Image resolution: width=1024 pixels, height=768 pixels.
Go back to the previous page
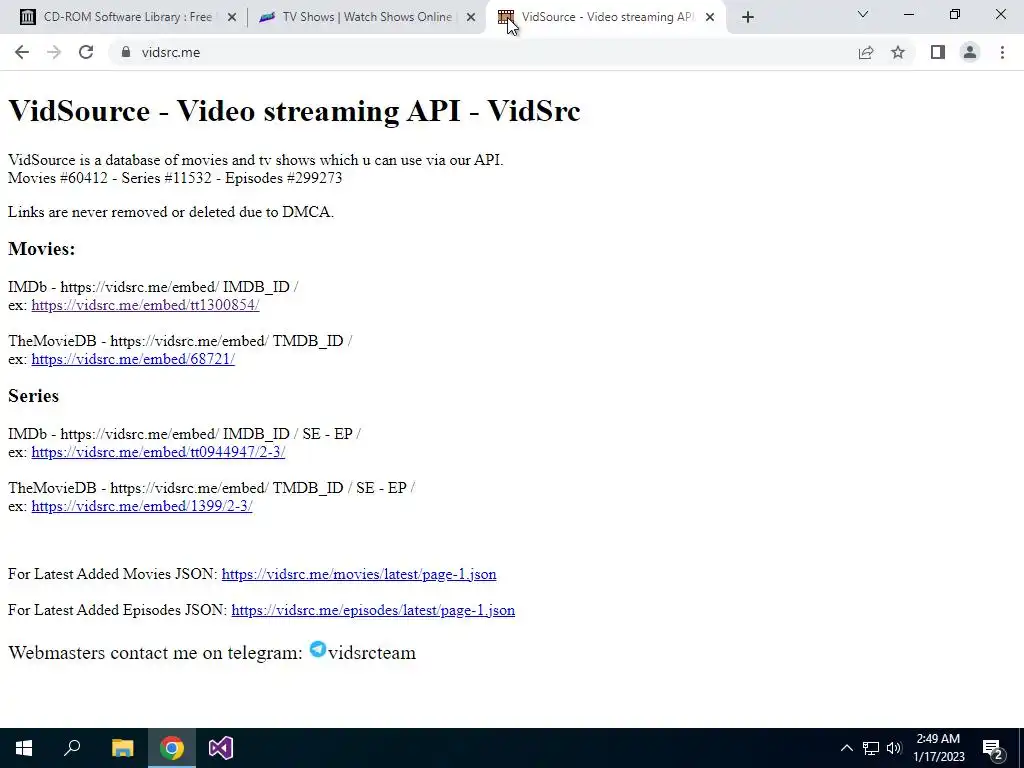[x=22, y=52]
